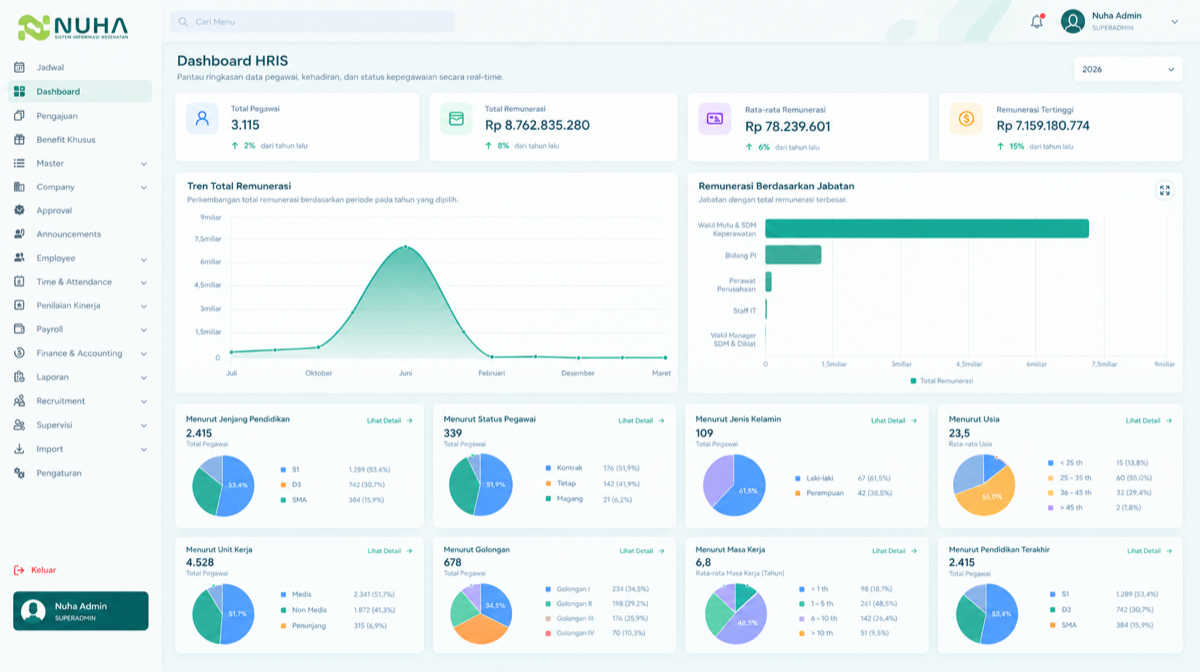This screenshot has height=672, width=1200.
Task: Click the Keluar logout button
Action: coord(35,570)
